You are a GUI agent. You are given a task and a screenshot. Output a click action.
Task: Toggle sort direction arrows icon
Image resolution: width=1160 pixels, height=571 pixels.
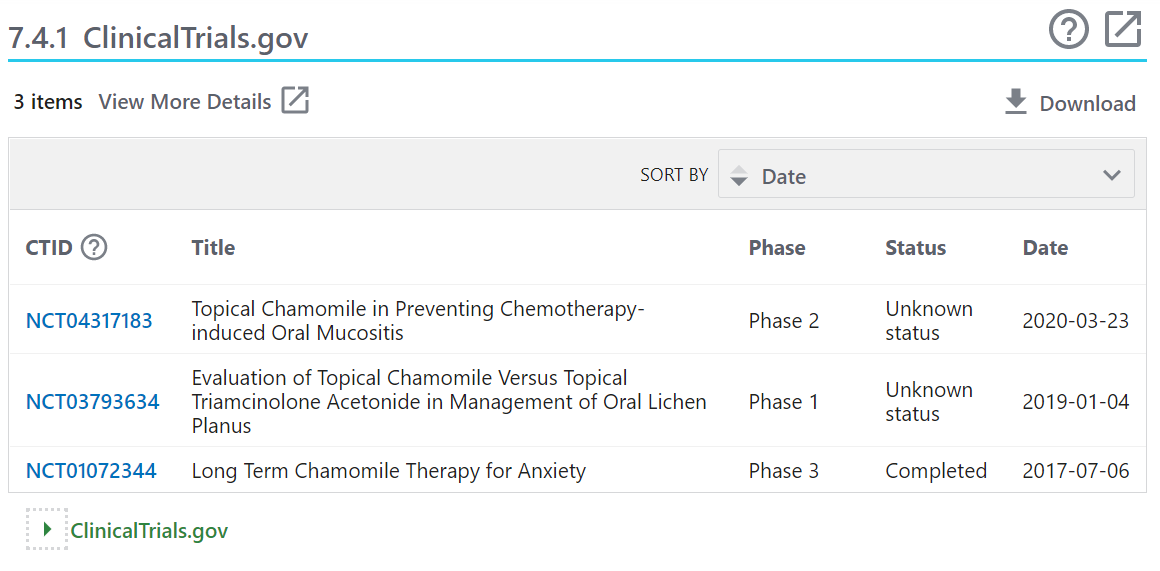(x=739, y=176)
